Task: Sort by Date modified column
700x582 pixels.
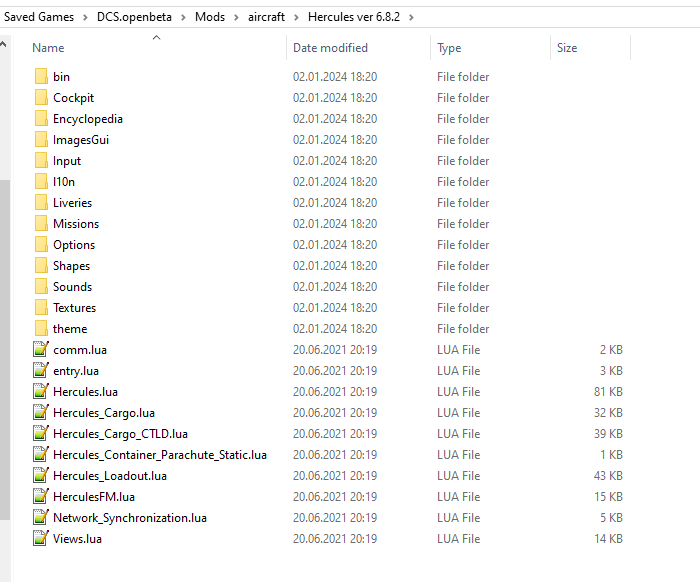Action: coord(330,48)
